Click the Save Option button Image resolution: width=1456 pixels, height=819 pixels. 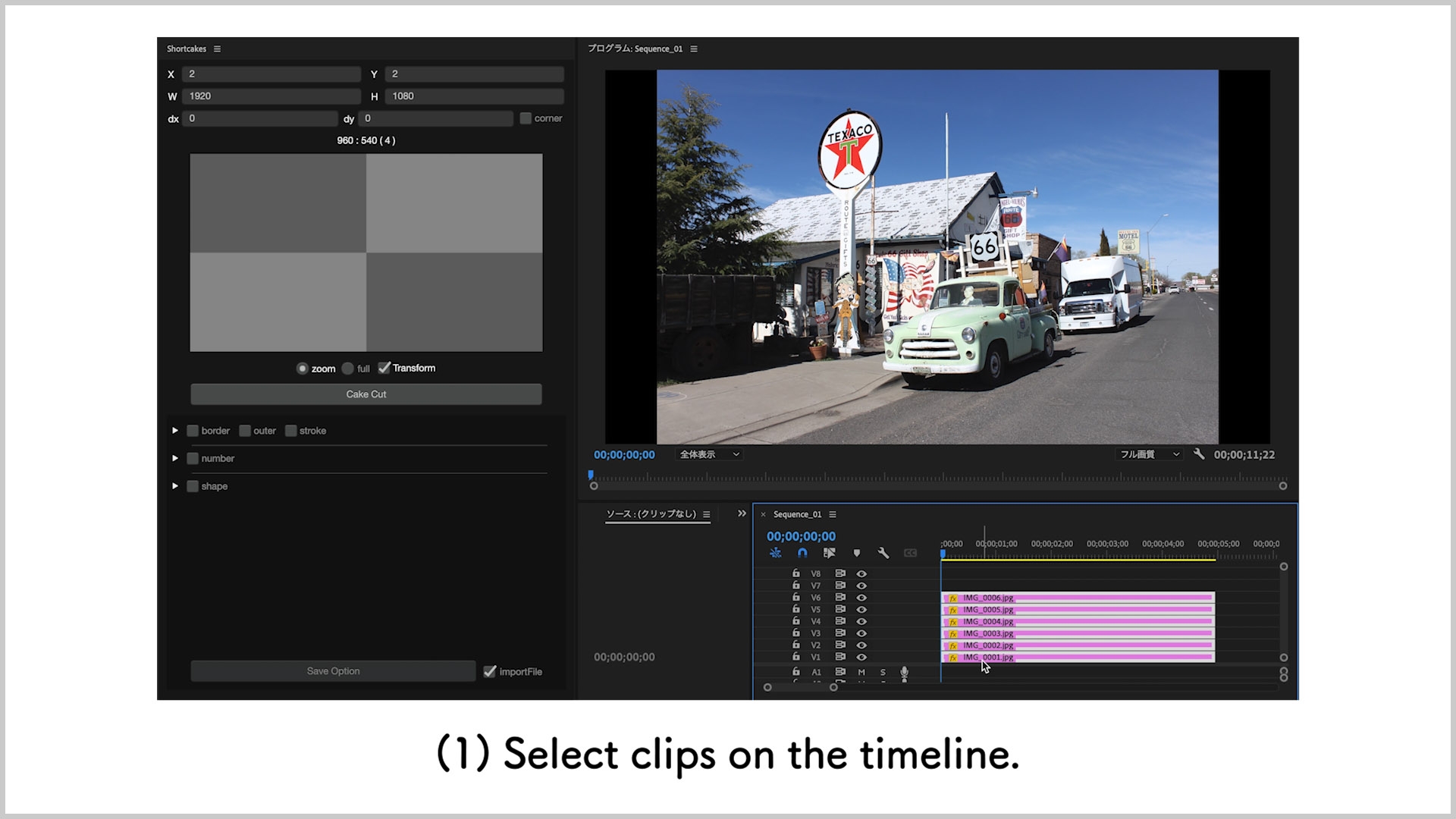(x=333, y=671)
